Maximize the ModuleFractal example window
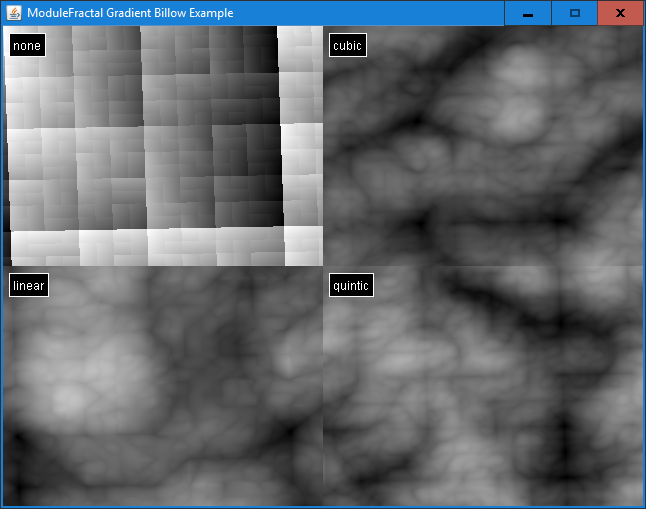 pyautogui.click(x=574, y=13)
